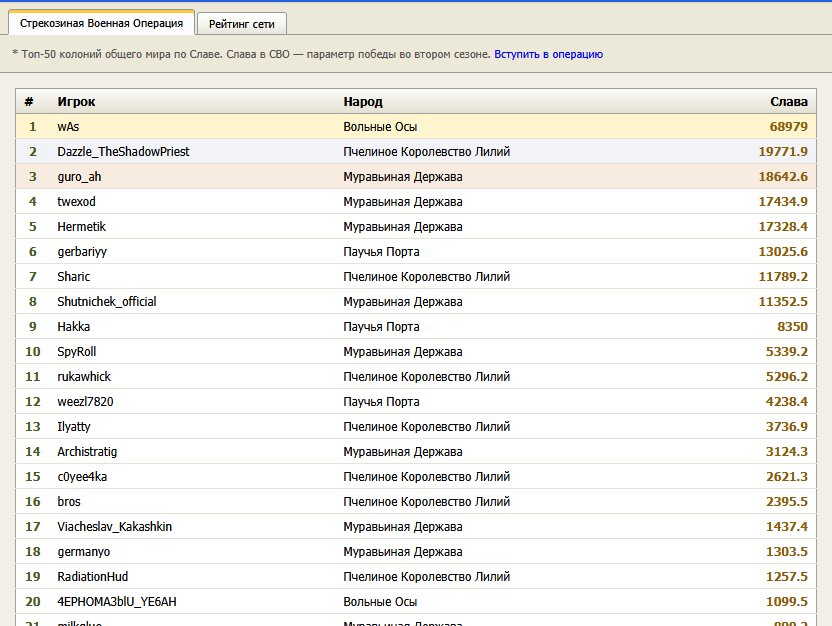Image resolution: width=832 pixels, height=626 pixels.
Task: Select rukawhick in the ranking
Action: tap(84, 376)
